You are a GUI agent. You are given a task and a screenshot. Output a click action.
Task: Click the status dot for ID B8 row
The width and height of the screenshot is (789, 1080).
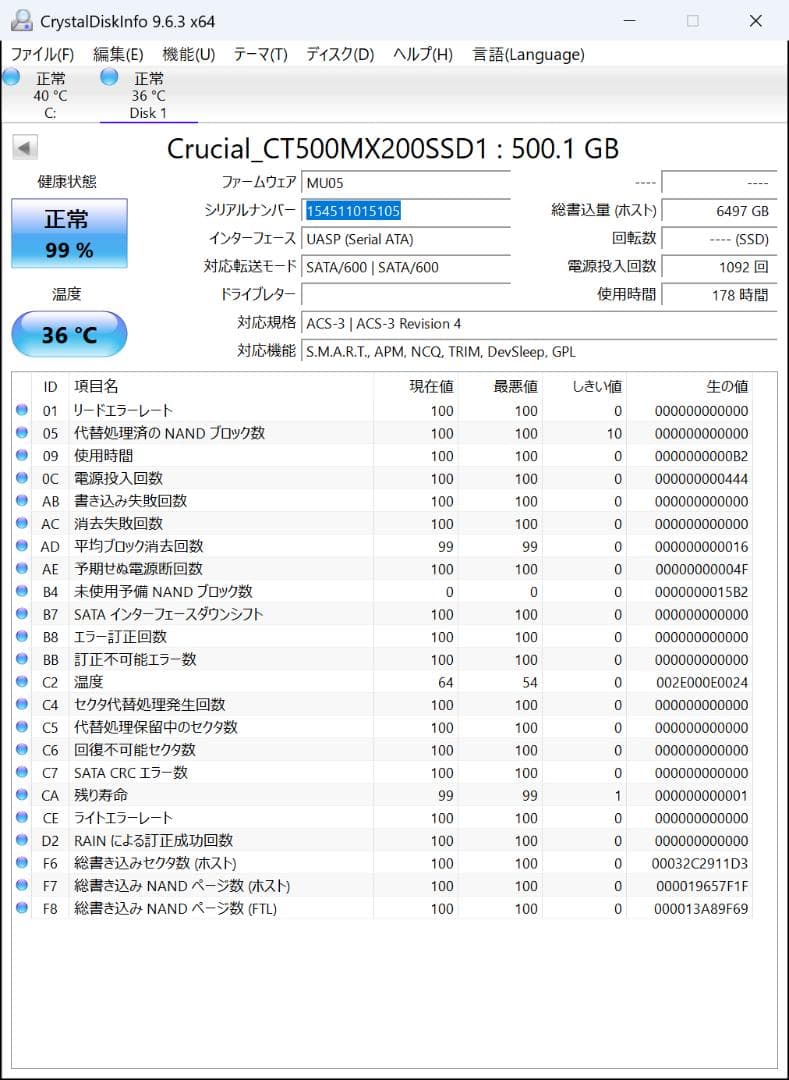(21, 637)
